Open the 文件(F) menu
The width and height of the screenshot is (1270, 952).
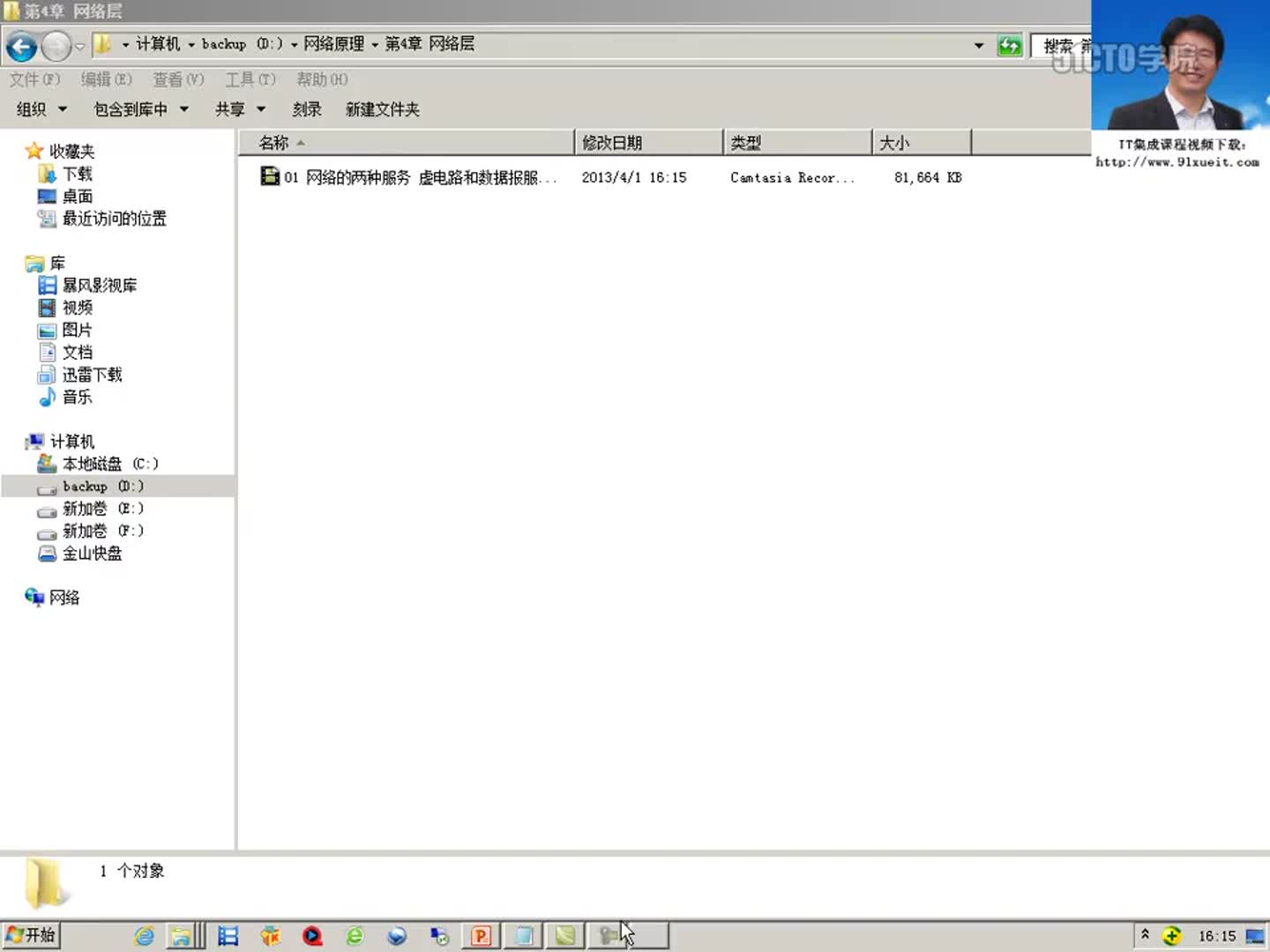tap(34, 79)
